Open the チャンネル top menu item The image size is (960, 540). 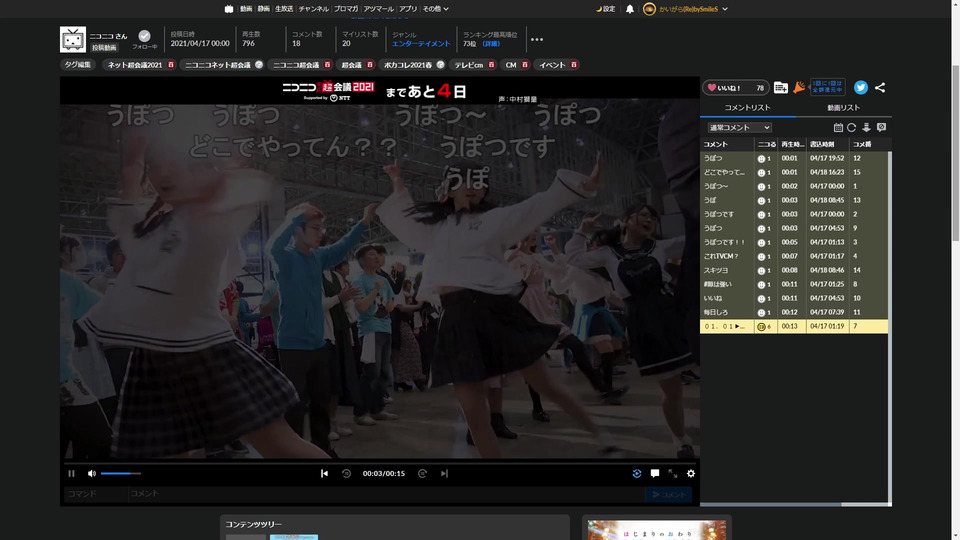(313, 9)
